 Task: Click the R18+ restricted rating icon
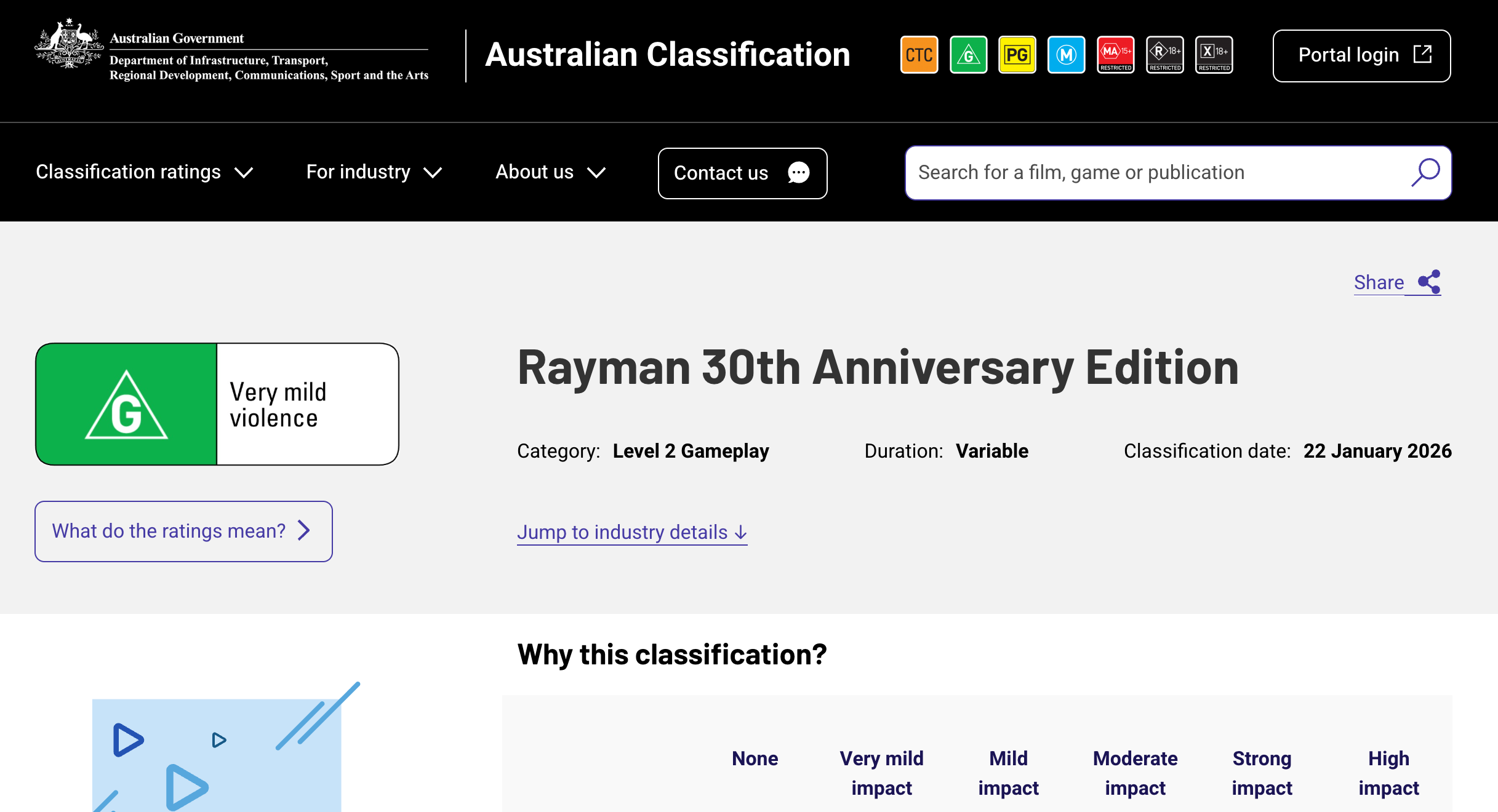(1164, 55)
